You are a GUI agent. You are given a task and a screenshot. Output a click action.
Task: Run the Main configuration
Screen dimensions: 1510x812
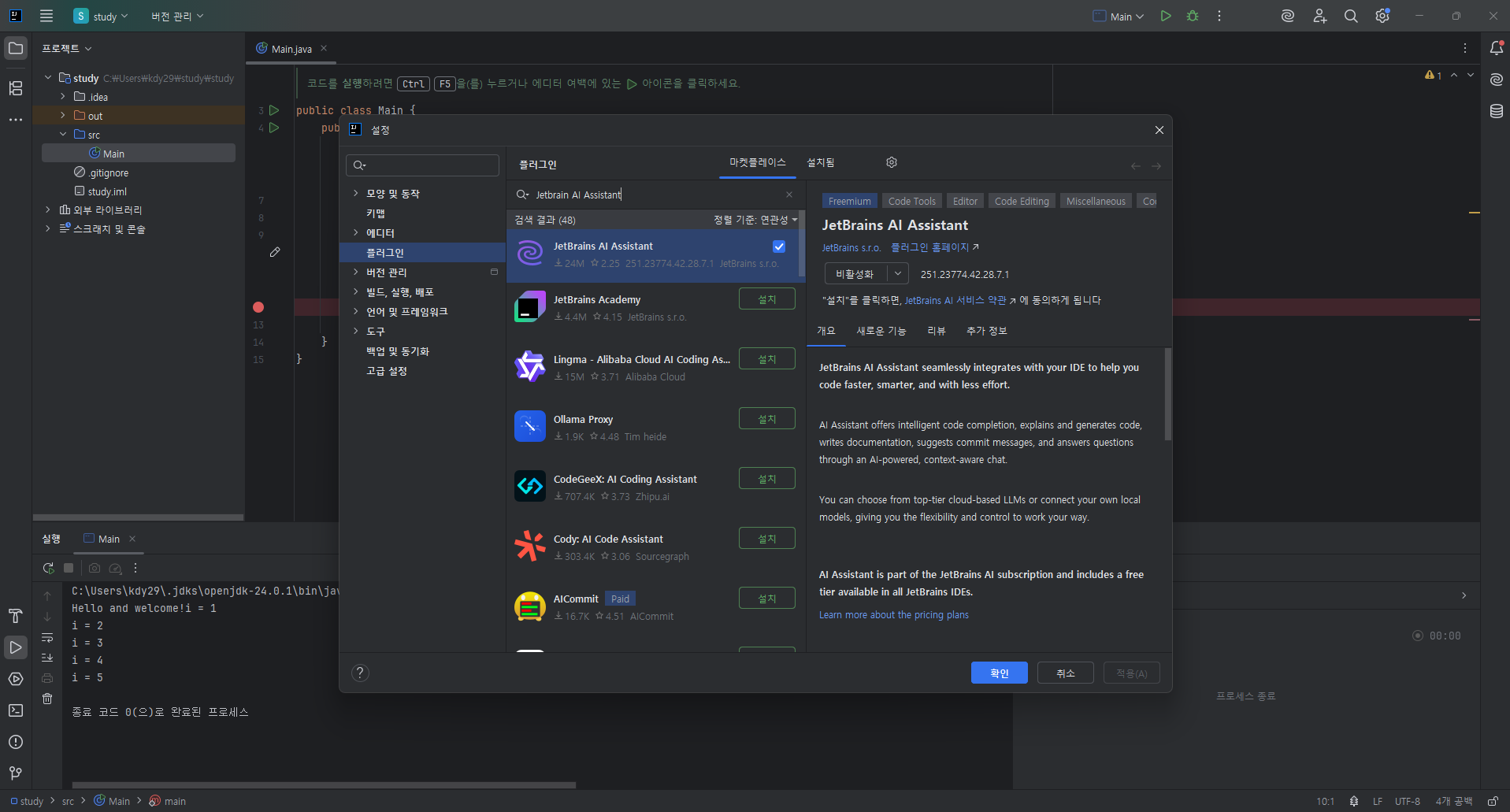[1166, 16]
